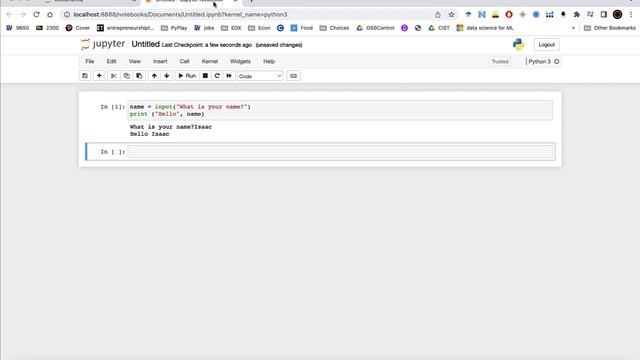Open the Edit menu
The width and height of the screenshot is (640, 360).
[111, 61]
